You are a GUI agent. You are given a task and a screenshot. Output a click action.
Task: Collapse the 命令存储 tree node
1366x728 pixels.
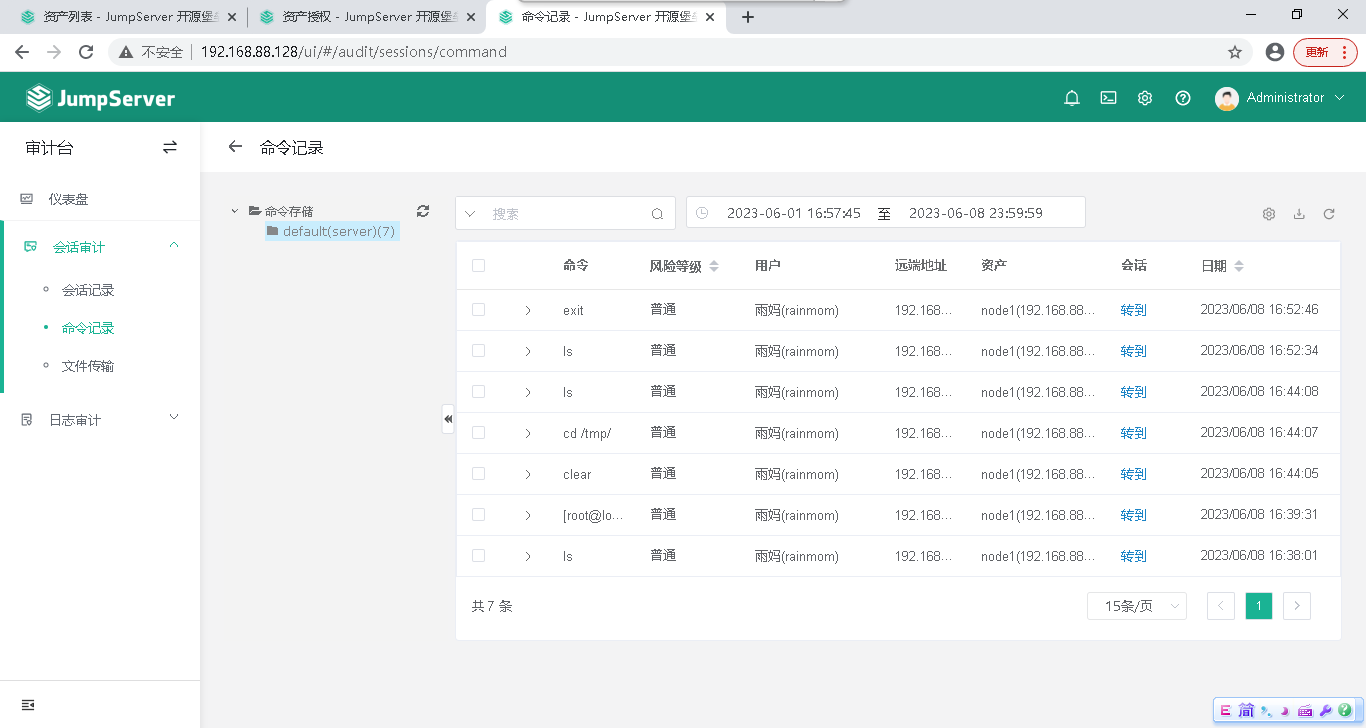pyautogui.click(x=235, y=211)
